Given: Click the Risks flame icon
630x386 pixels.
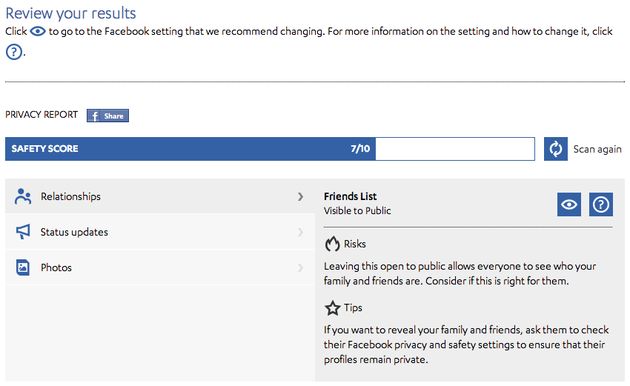Looking at the screenshot, I should (x=332, y=244).
